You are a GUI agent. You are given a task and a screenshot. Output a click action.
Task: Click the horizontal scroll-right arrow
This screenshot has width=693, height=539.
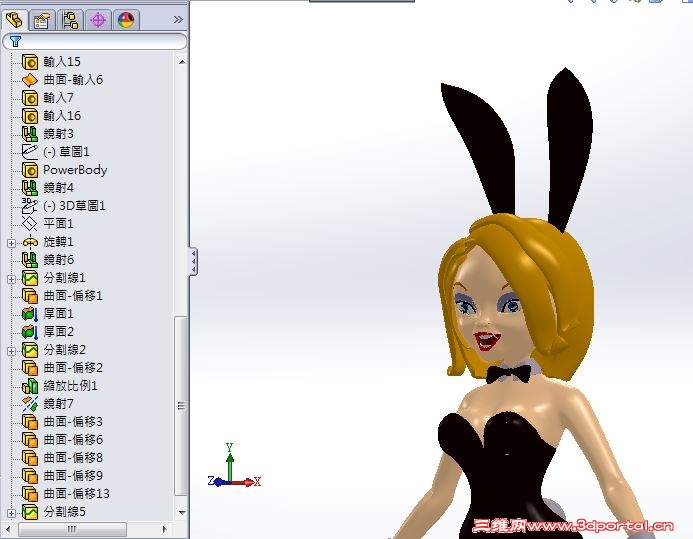pos(165,529)
